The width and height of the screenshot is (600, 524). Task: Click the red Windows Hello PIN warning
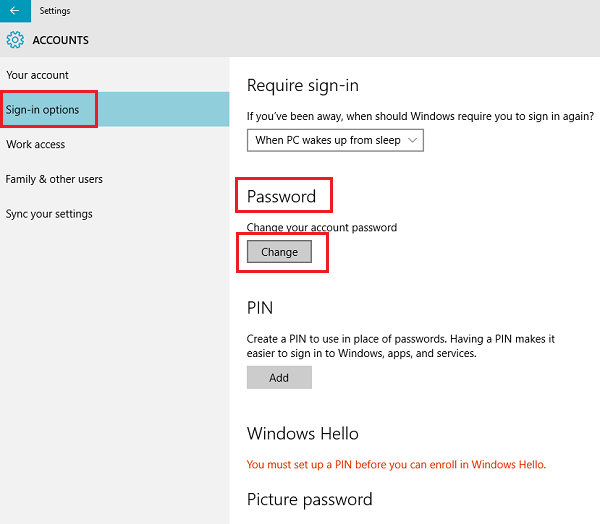(x=396, y=464)
